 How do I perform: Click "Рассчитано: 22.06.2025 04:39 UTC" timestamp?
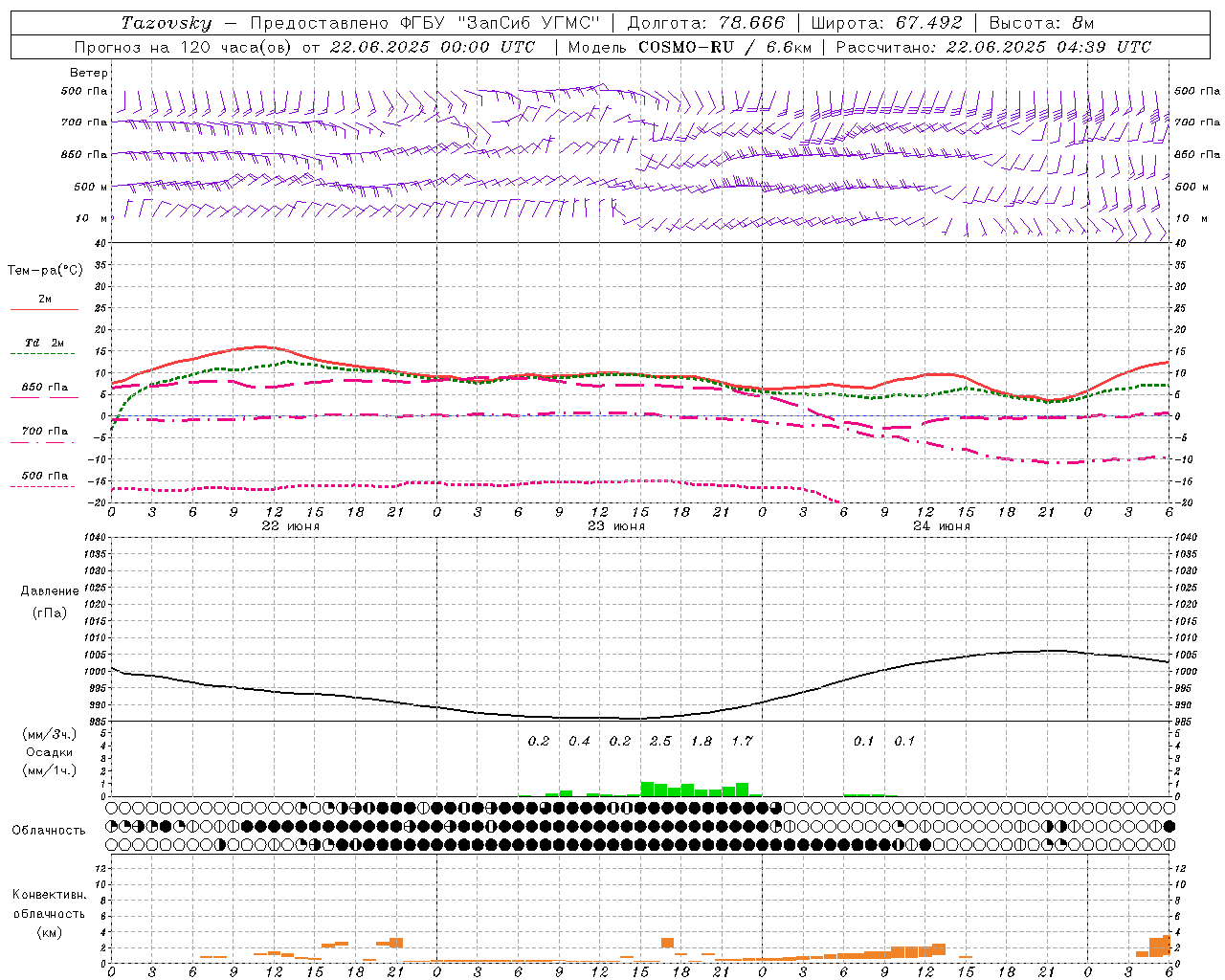pos(993,47)
